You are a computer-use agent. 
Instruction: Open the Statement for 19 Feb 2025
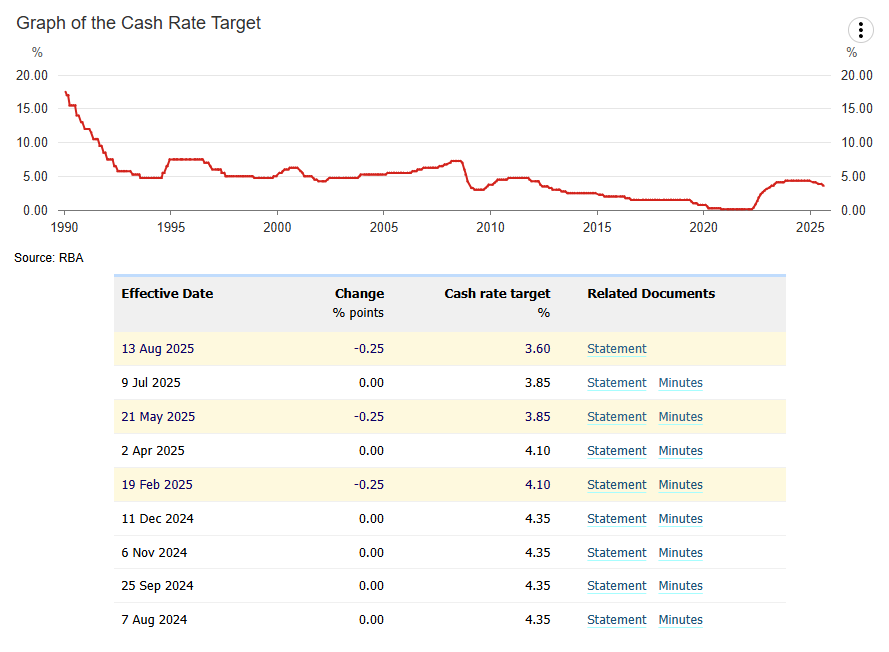click(x=616, y=485)
